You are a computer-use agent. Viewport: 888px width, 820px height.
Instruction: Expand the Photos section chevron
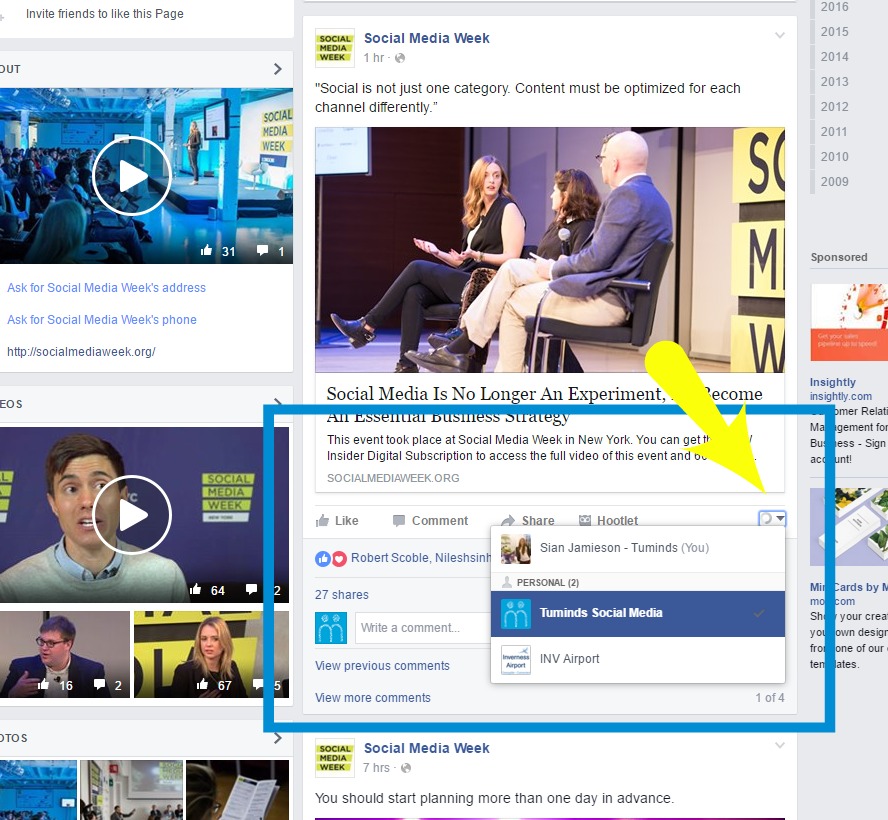278,738
